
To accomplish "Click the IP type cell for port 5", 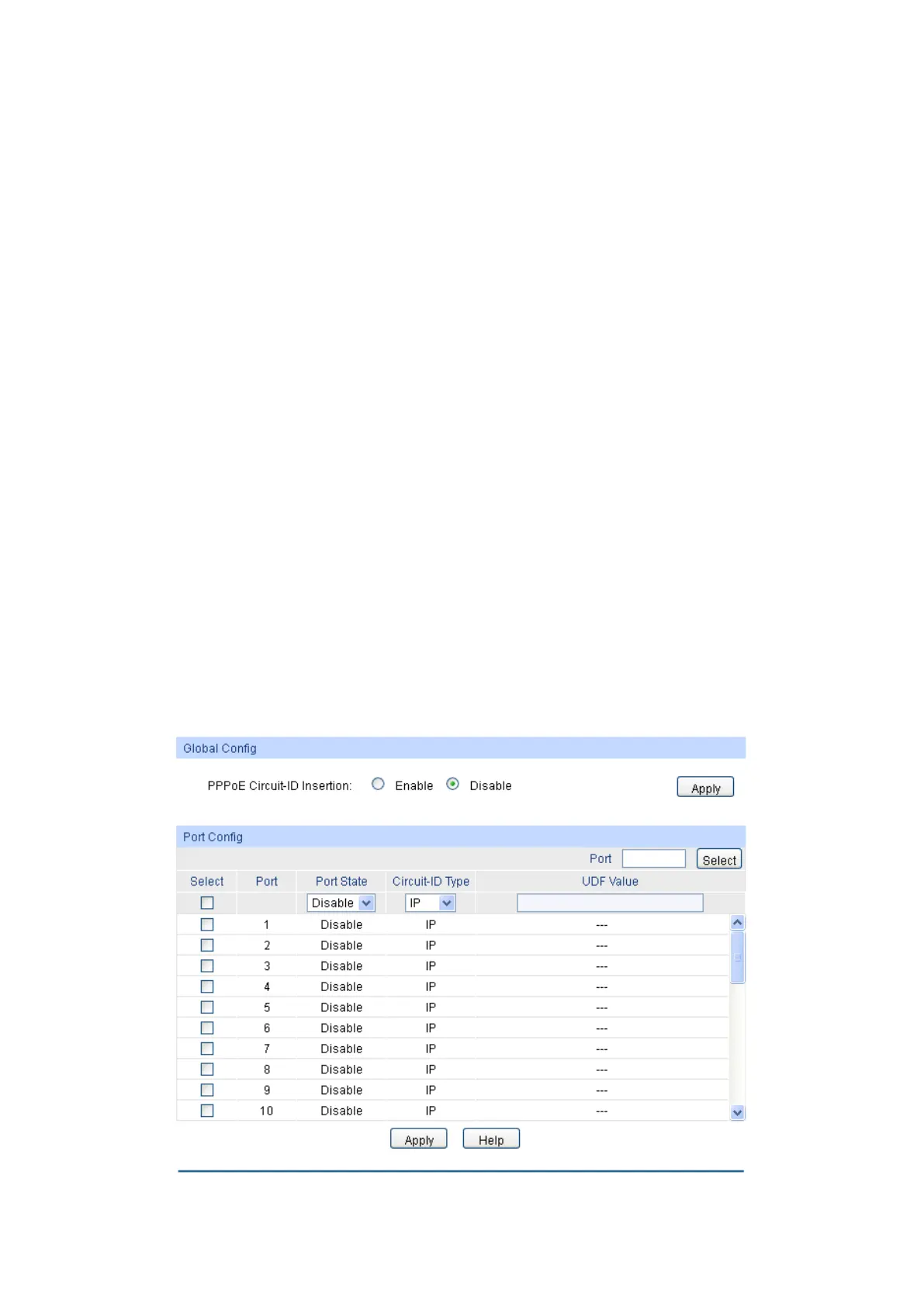I will pyautogui.click(x=431, y=1007).
